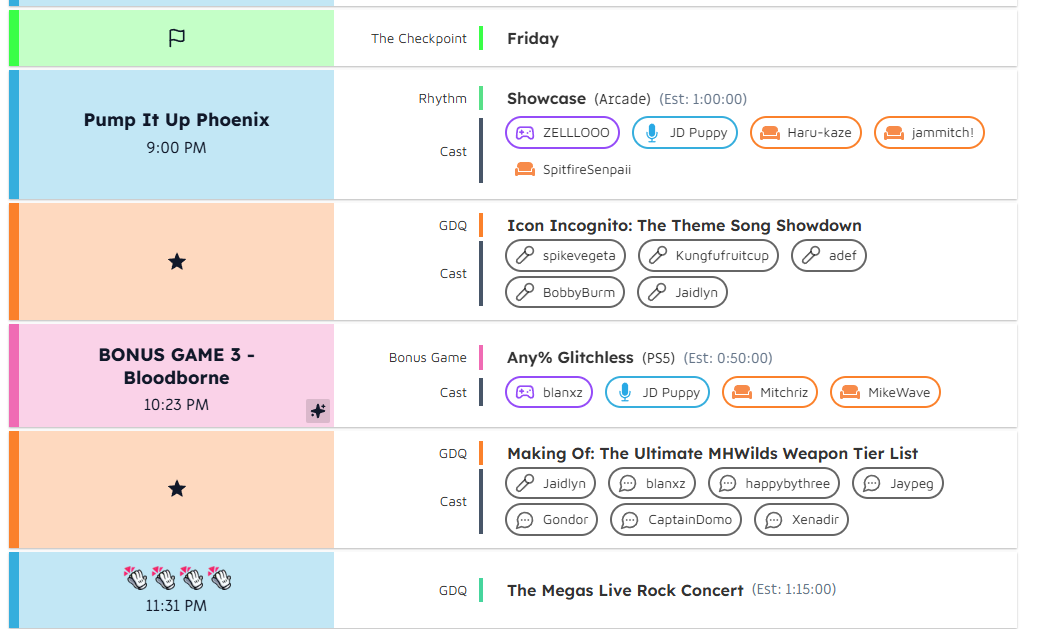Click the Xenadir chip
The height and width of the screenshot is (629, 1059).
point(801,520)
